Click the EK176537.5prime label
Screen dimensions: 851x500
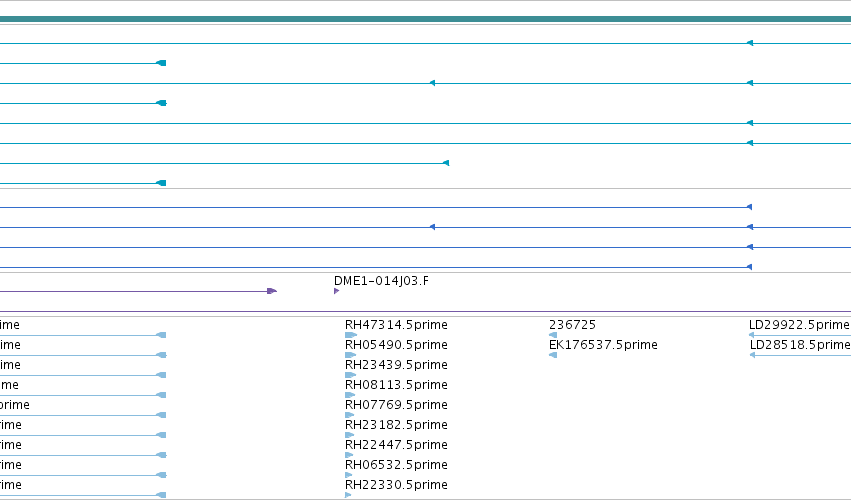[x=603, y=345]
